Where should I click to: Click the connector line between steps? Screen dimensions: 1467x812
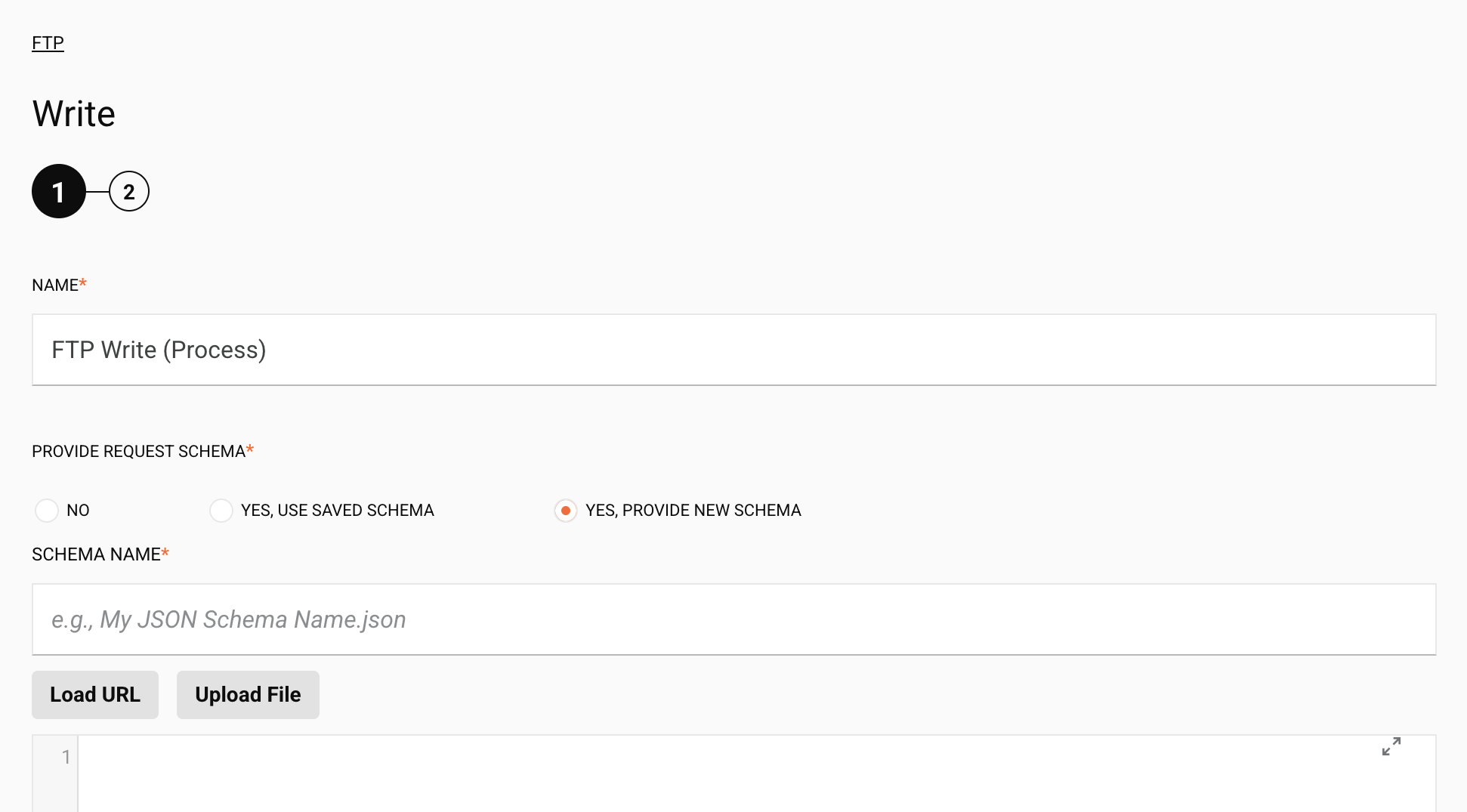point(97,192)
